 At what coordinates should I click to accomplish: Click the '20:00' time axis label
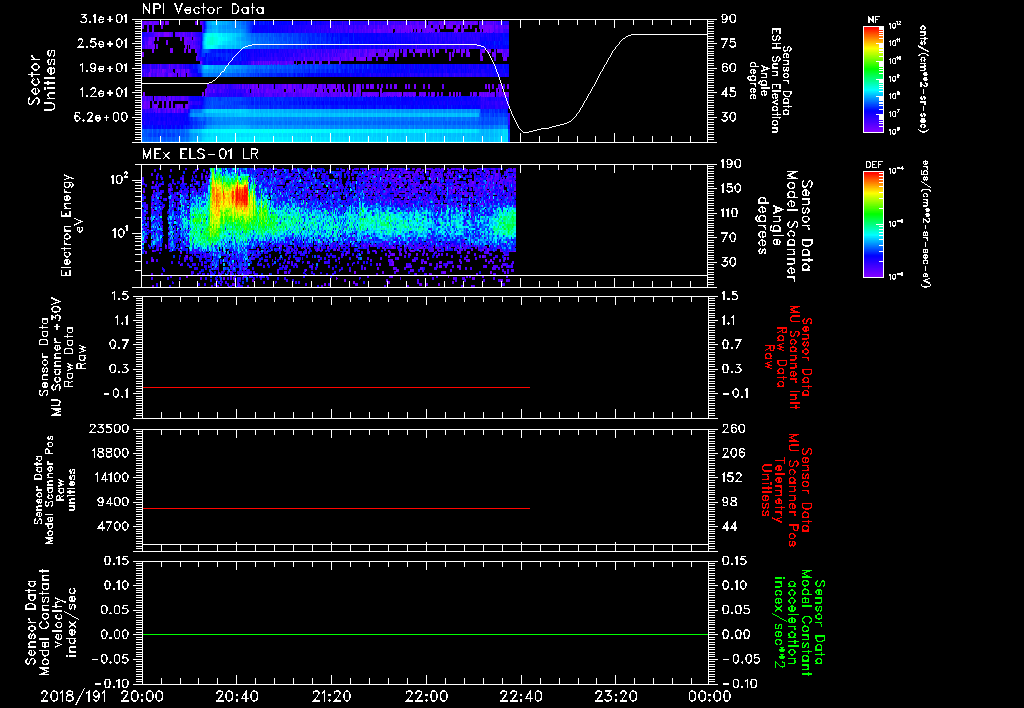[142, 696]
